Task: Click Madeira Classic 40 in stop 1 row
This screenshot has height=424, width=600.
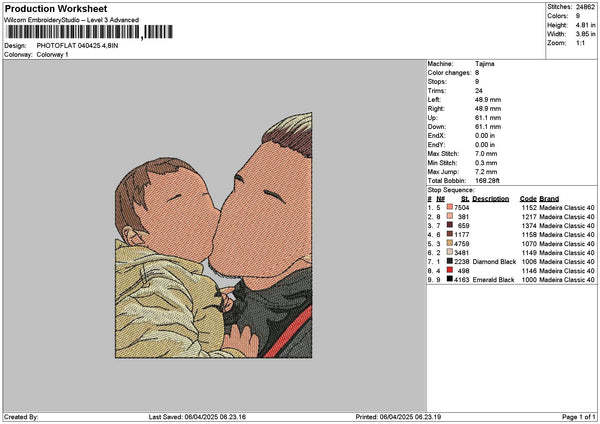Action: click(x=567, y=208)
